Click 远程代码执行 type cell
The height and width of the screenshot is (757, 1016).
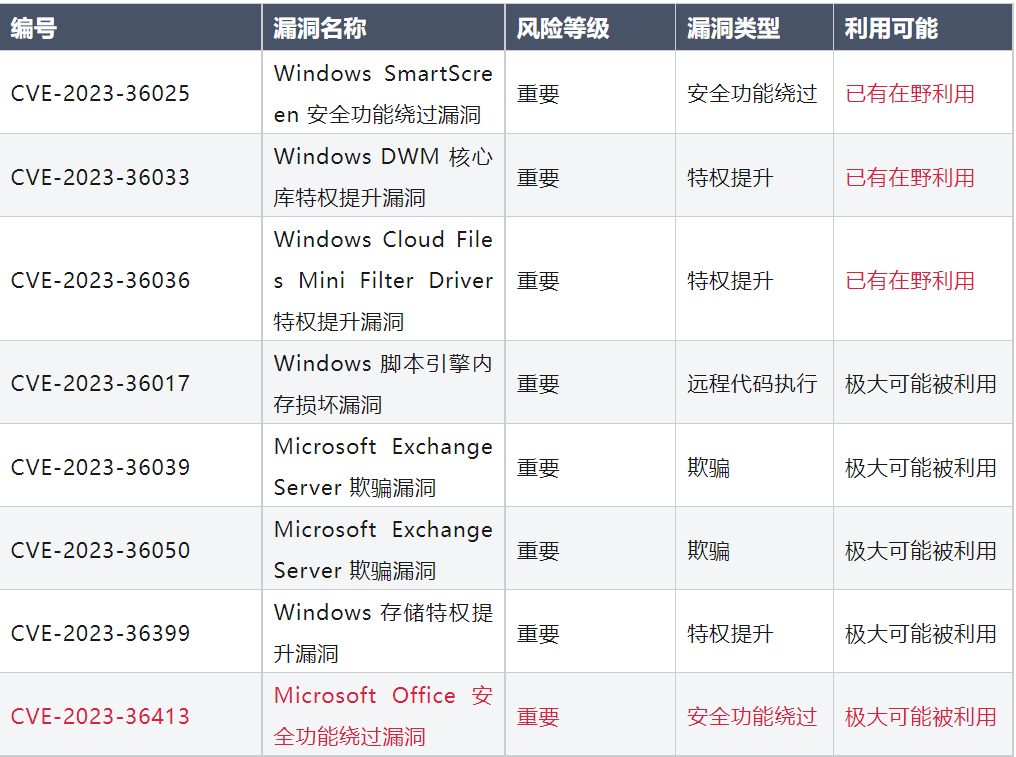pyautogui.click(x=752, y=383)
